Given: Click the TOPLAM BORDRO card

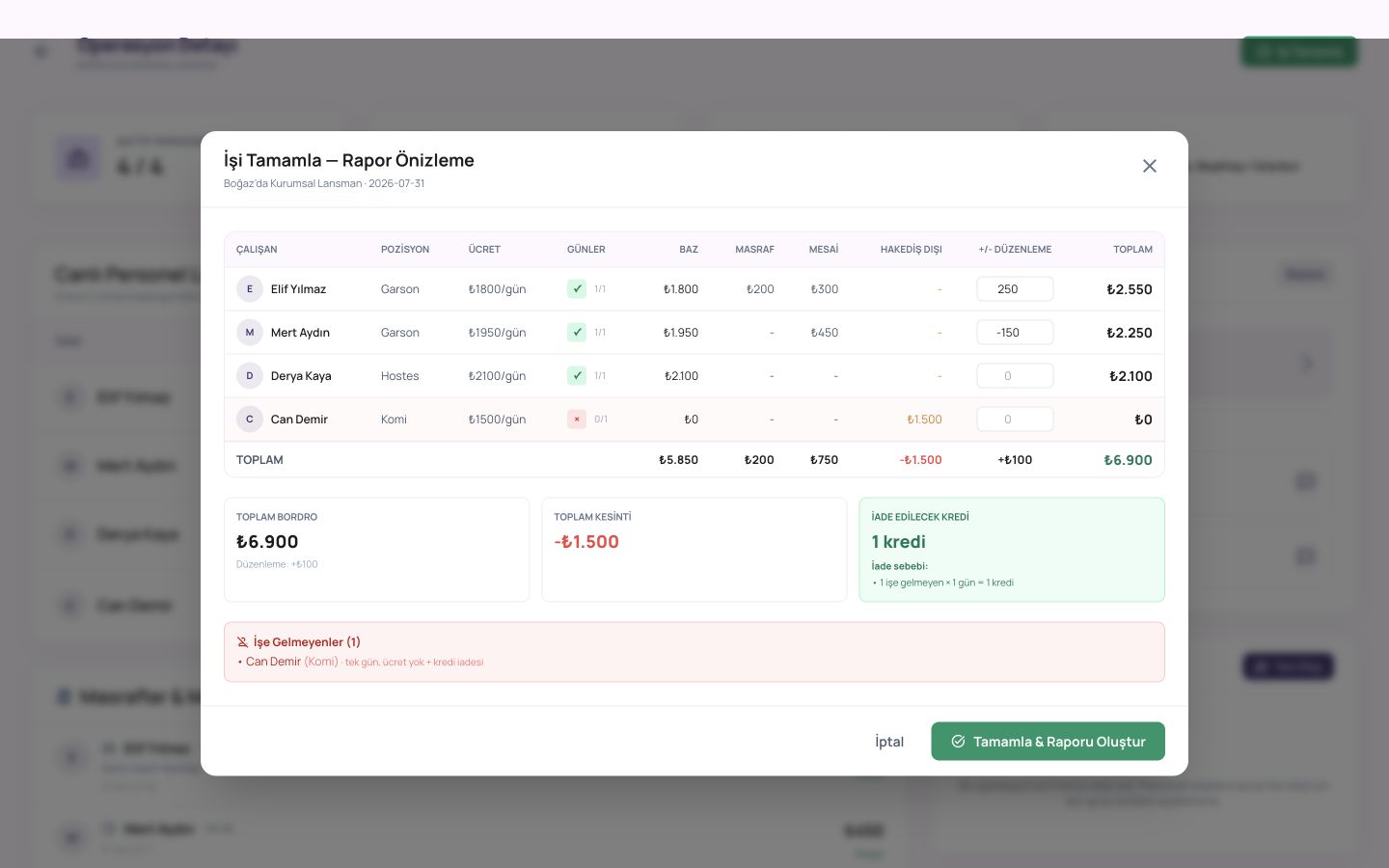Looking at the screenshot, I should click(376, 550).
